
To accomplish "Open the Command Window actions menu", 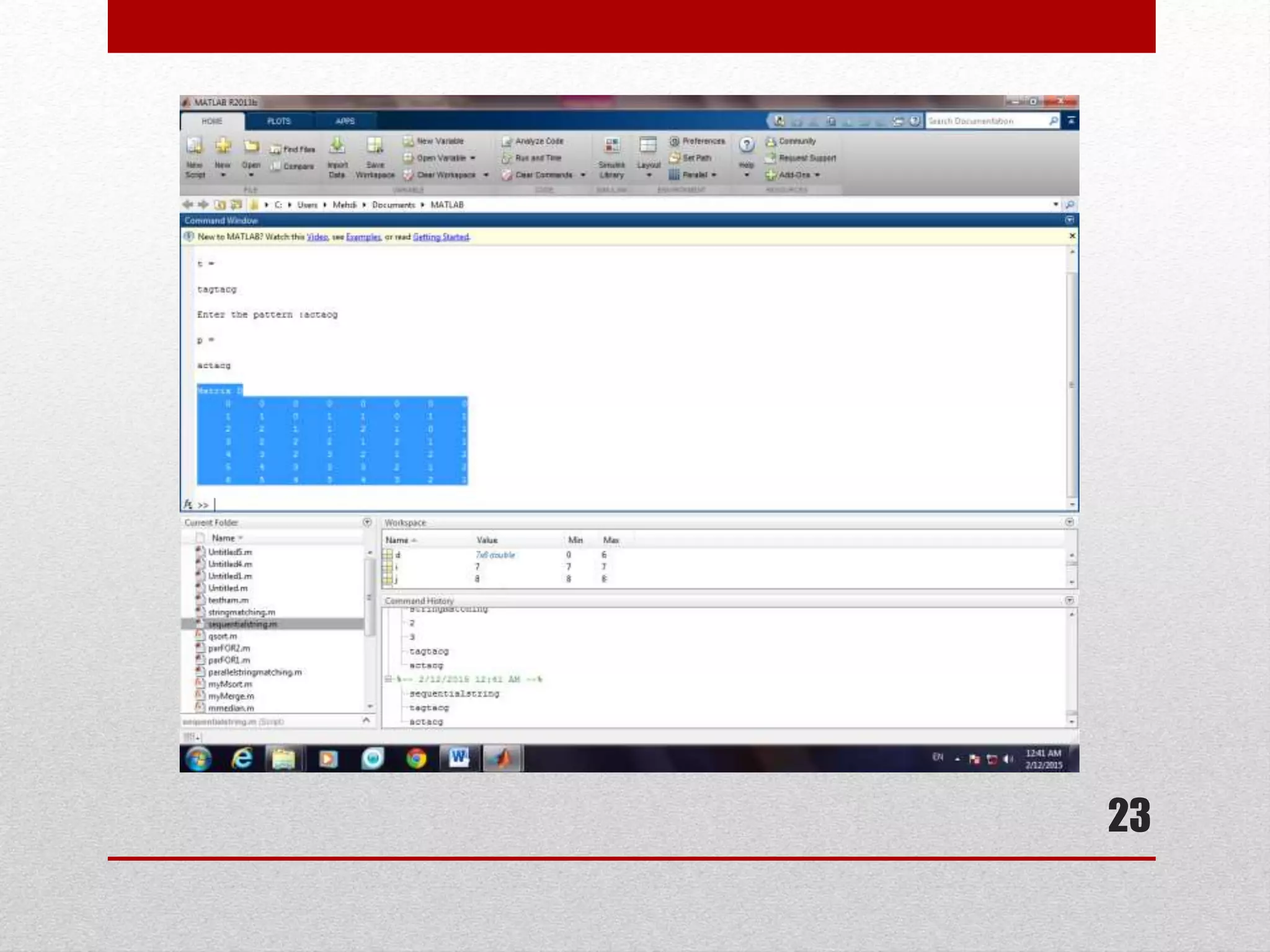I will [1070, 221].
